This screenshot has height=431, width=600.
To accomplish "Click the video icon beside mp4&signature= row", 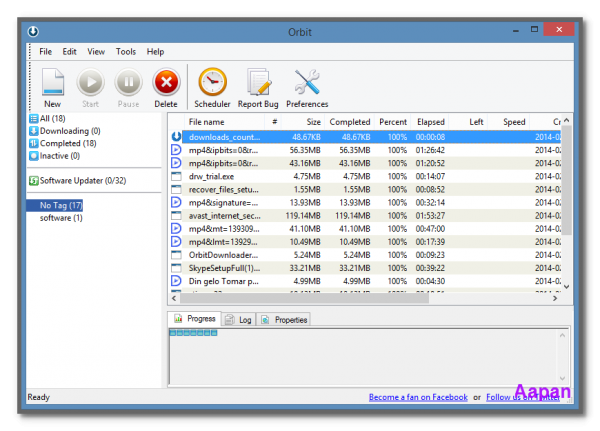I will point(176,202).
